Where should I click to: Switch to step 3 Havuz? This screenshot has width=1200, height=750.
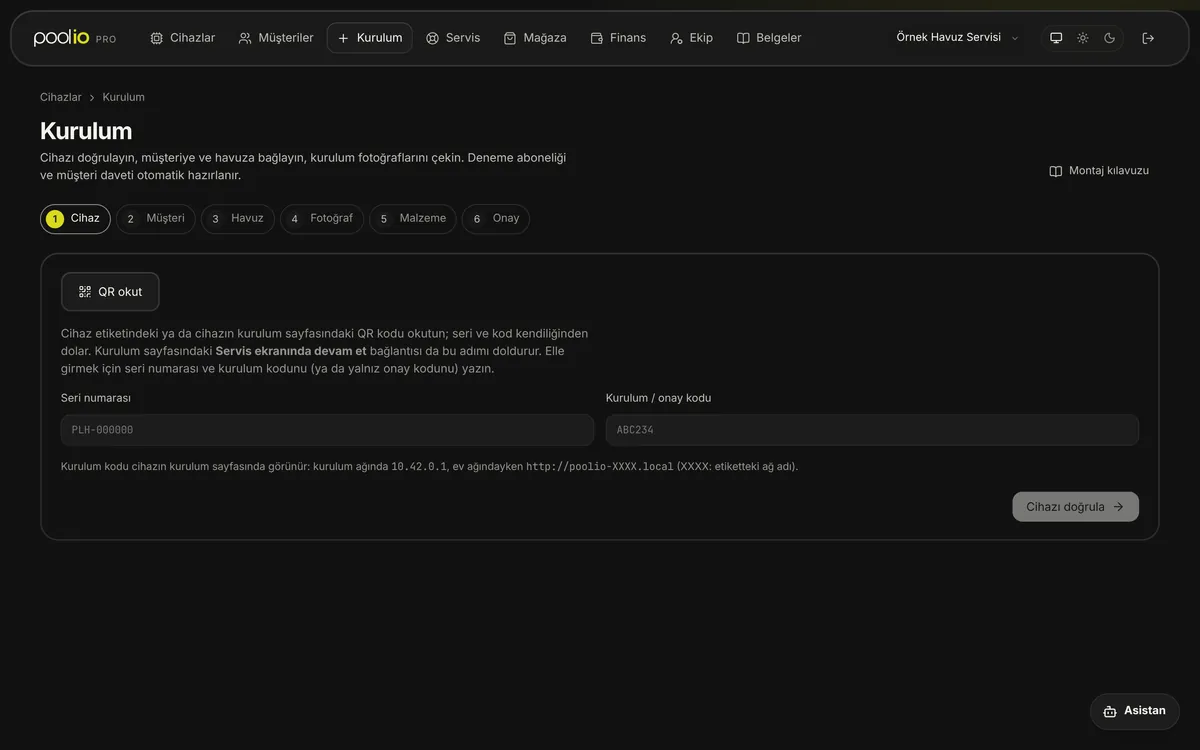[x=238, y=219]
